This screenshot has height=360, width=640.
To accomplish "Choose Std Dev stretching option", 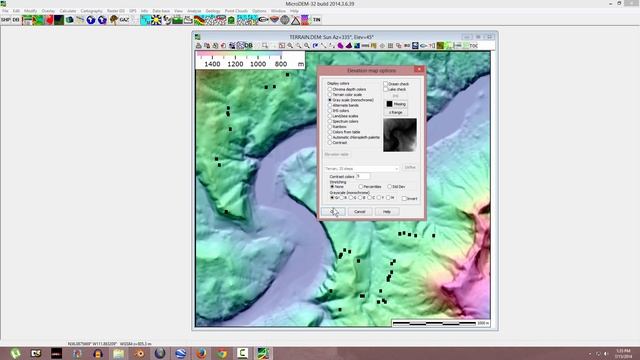I will click(396, 187).
